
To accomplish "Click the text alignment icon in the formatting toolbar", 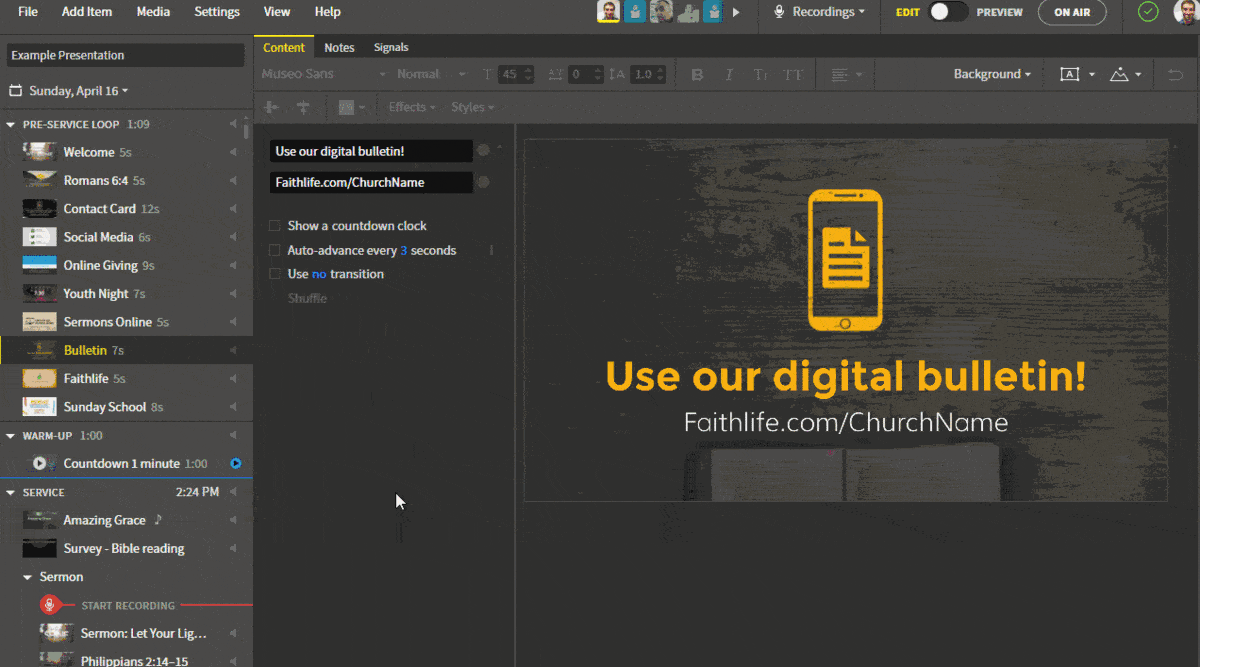I will [839, 75].
